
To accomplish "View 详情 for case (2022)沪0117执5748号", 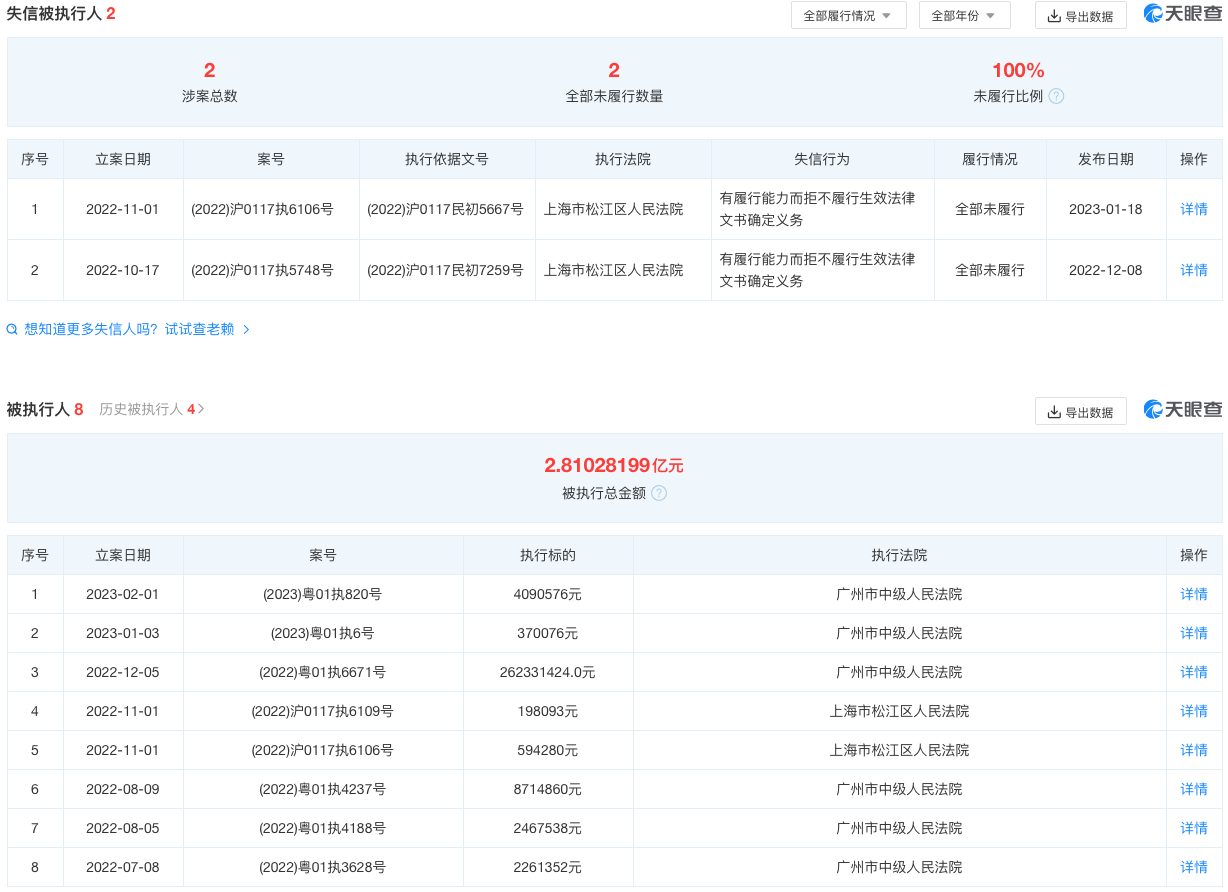I will coord(1194,270).
